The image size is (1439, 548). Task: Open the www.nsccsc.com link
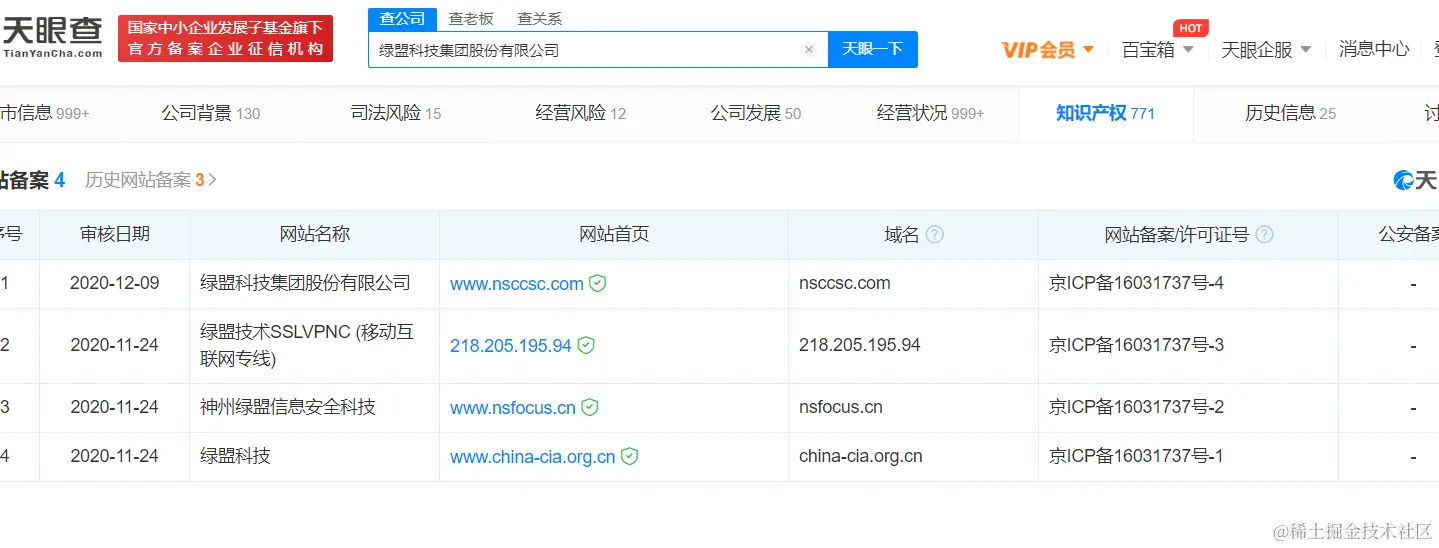coord(517,284)
